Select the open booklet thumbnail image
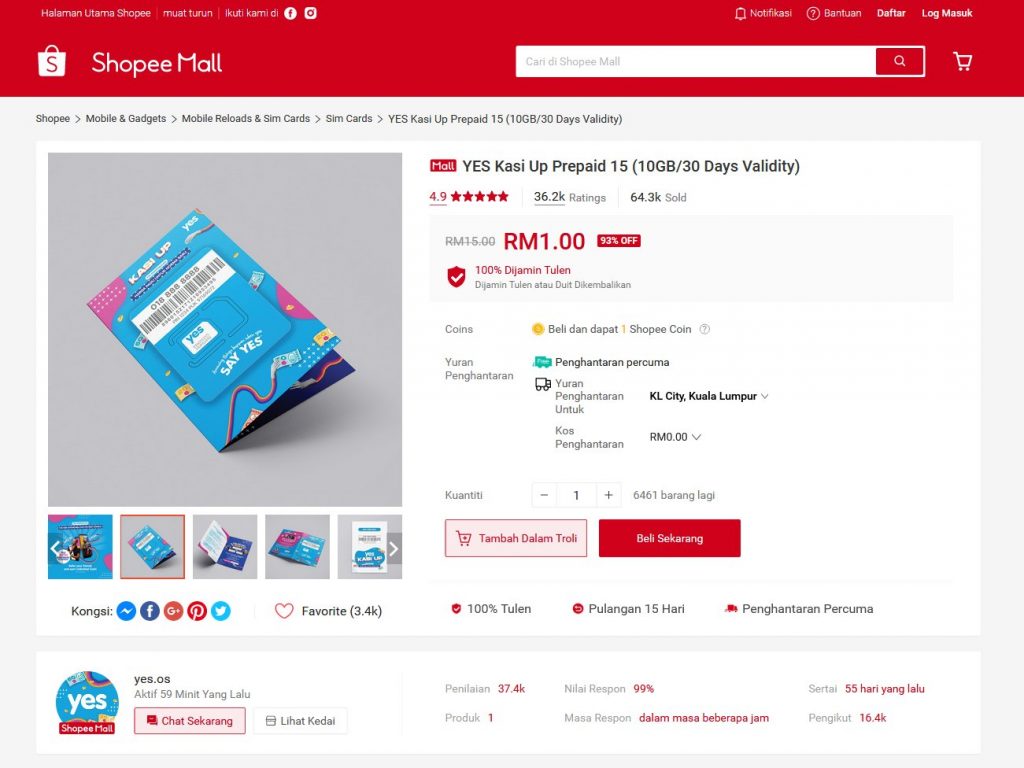Screen dimensions: 1024x768 coord(225,547)
